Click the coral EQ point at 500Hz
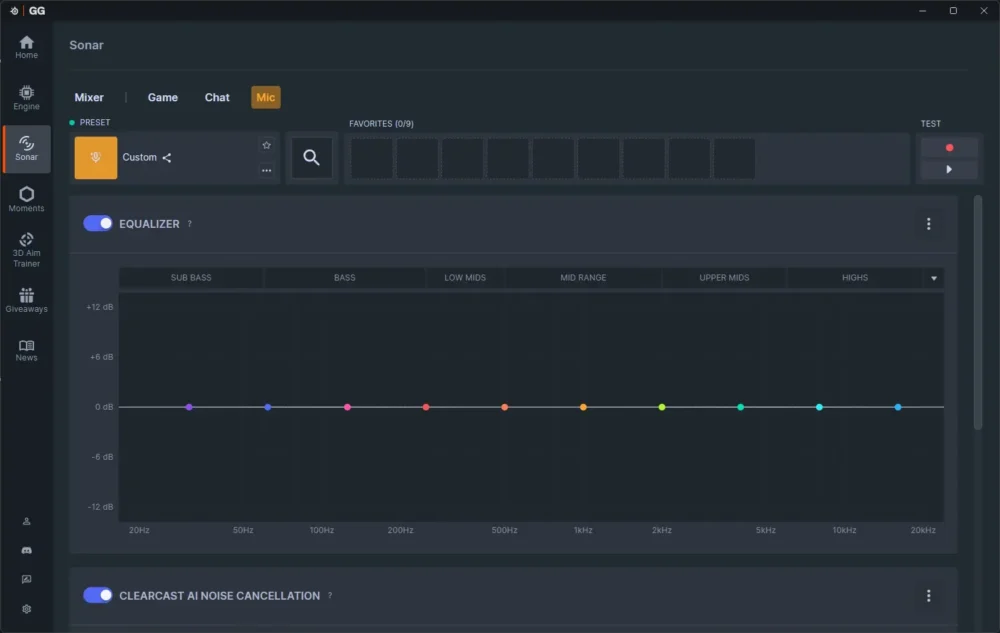Viewport: 1000px width, 633px height. click(x=504, y=407)
